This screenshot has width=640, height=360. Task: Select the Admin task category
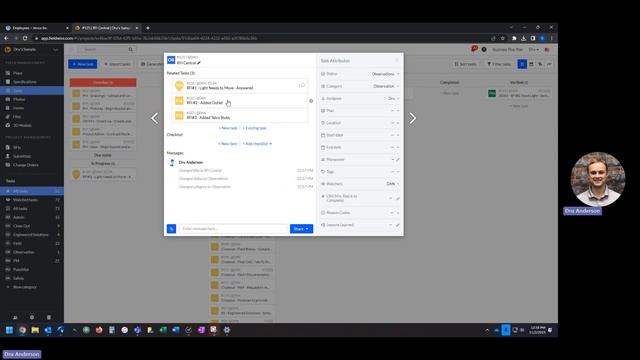click(18, 217)
